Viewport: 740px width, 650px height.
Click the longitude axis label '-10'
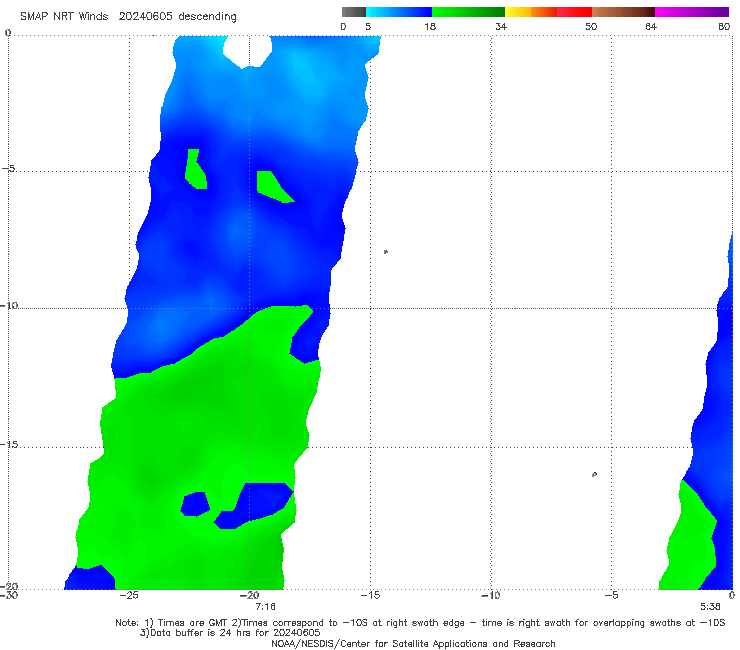click(x=490, y=595)
